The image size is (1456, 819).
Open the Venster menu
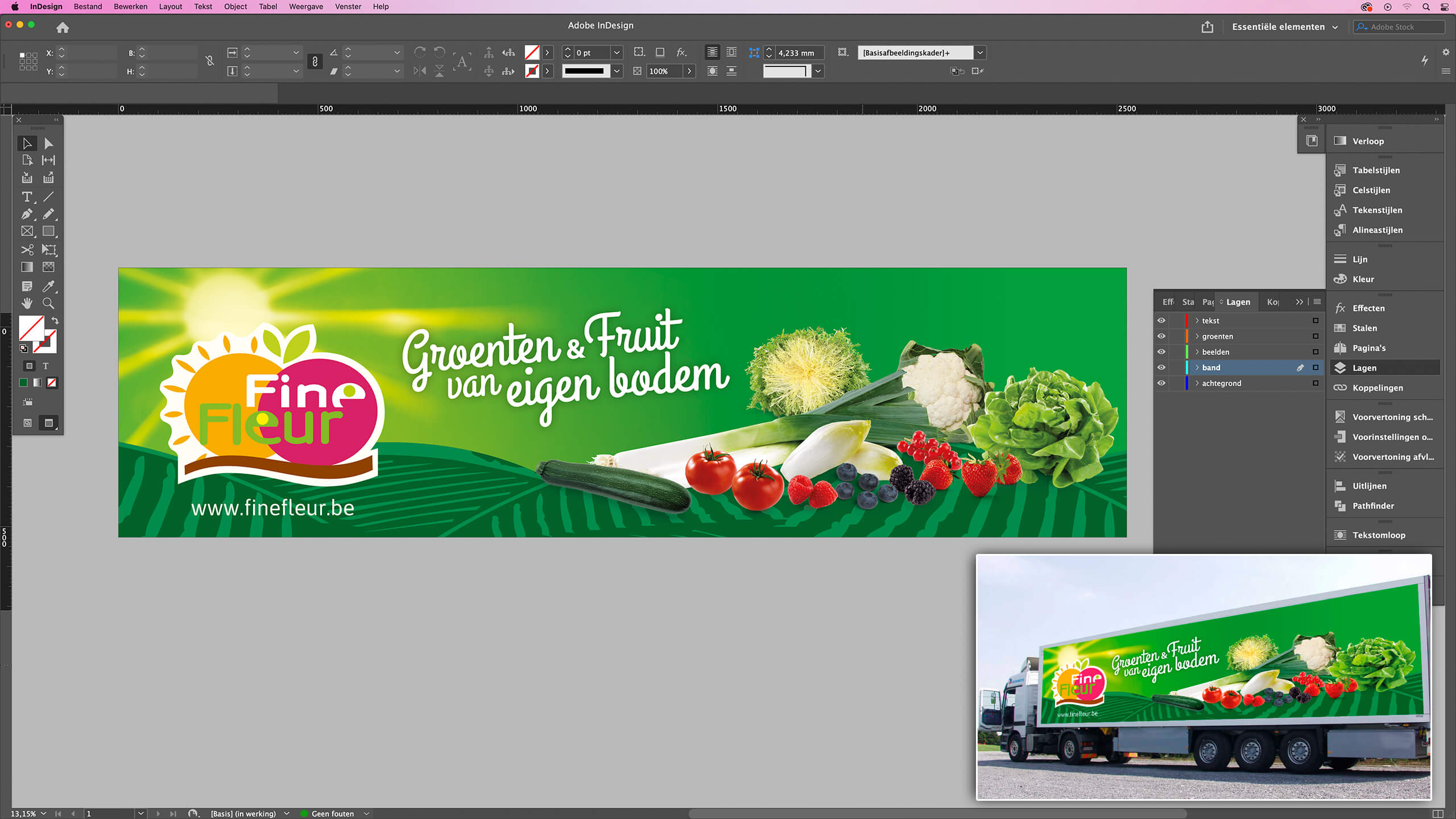coord(348,7)
